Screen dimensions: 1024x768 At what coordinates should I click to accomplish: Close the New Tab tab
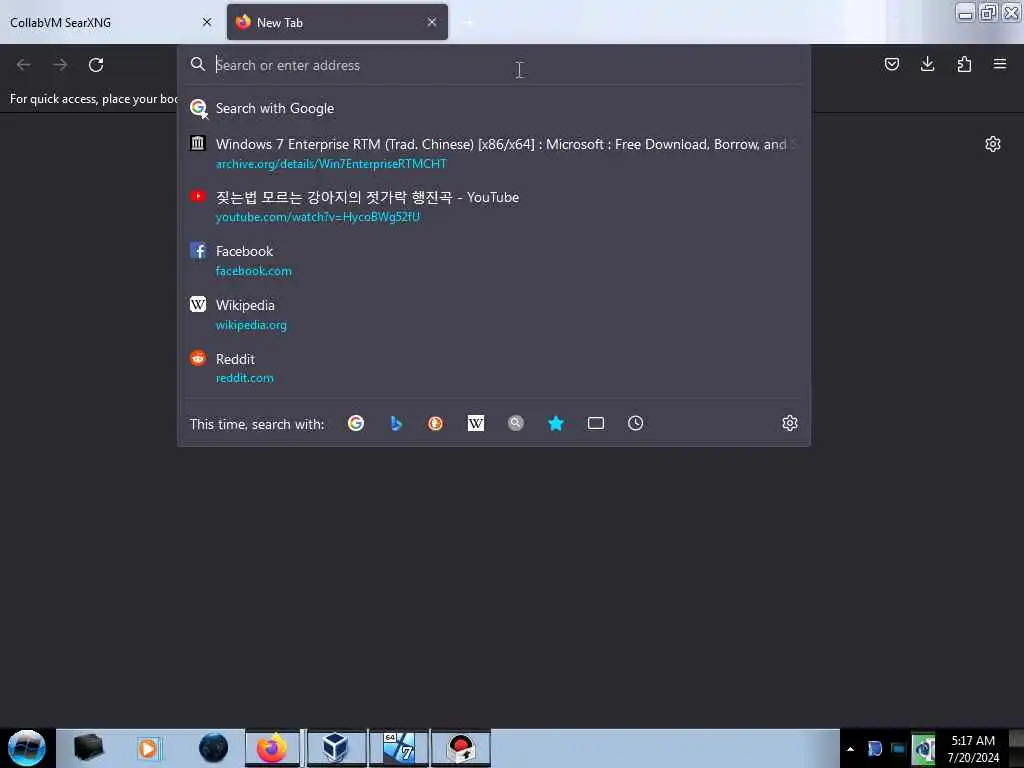432,22
